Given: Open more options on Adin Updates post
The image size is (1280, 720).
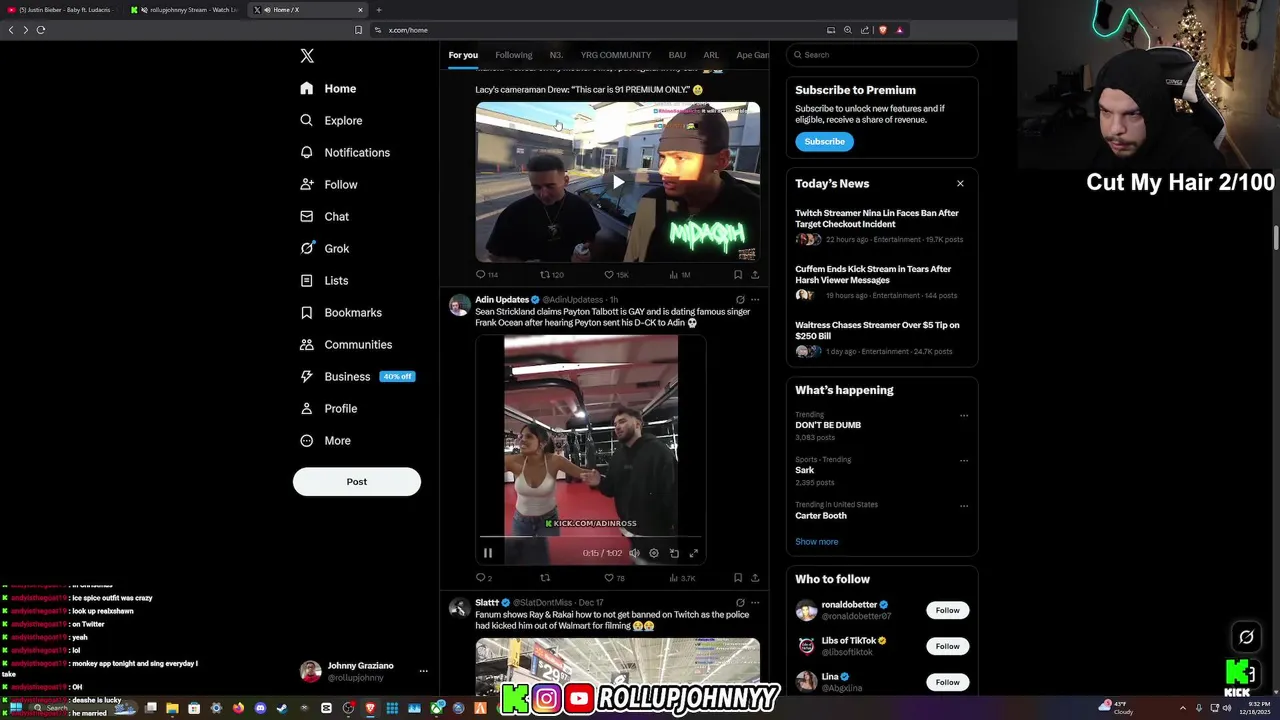Looking at the screenshot, I should coord(755,300).
